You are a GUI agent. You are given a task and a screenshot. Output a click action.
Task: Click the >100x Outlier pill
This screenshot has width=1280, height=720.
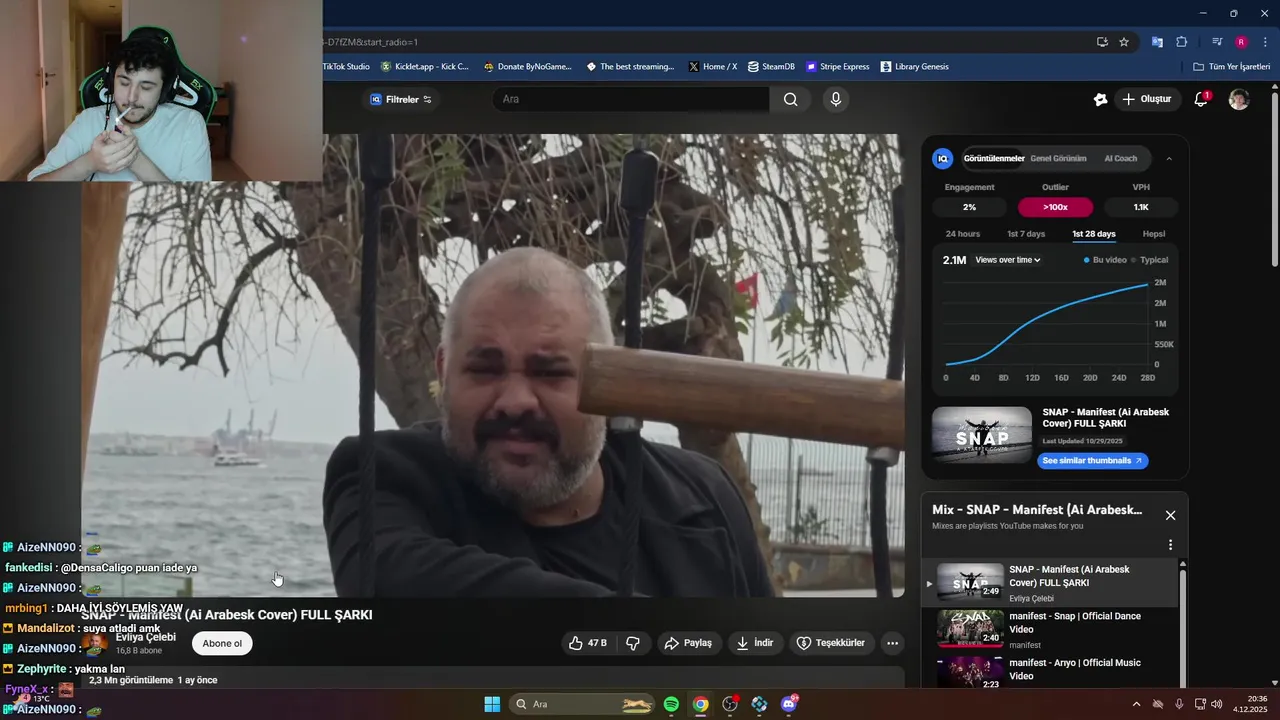(x=1055, y=207)
